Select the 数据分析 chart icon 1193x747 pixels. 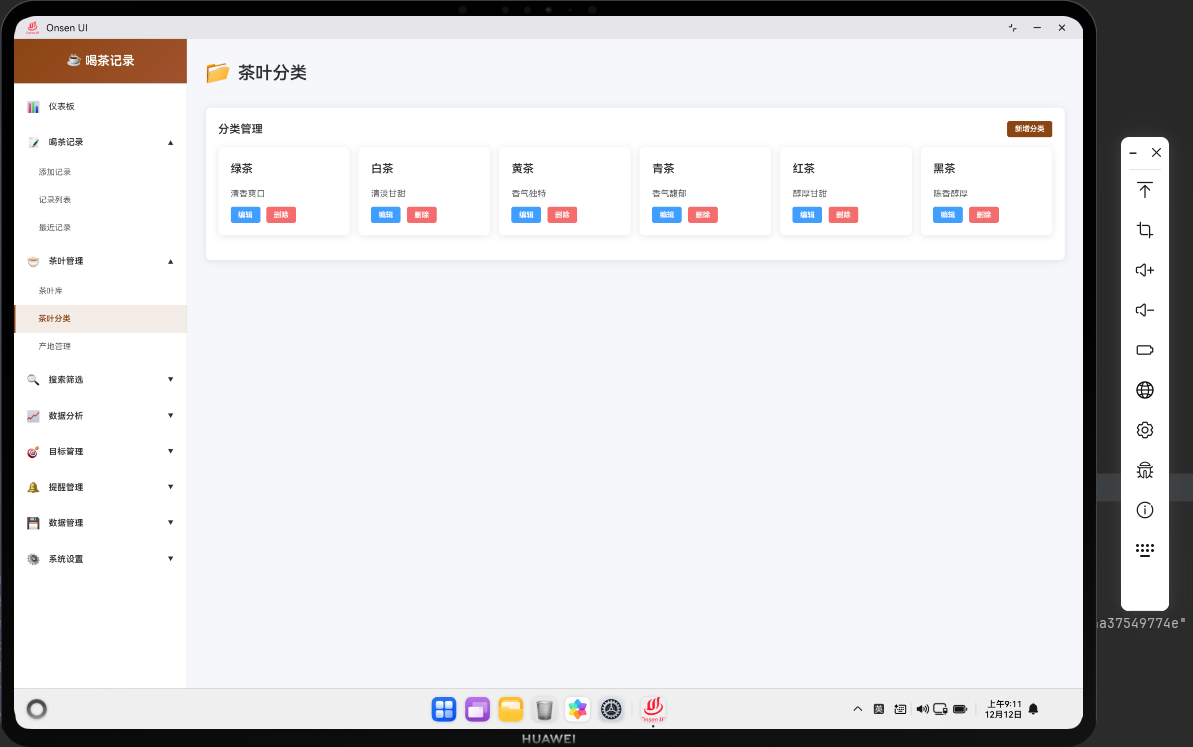coord(33,416)
